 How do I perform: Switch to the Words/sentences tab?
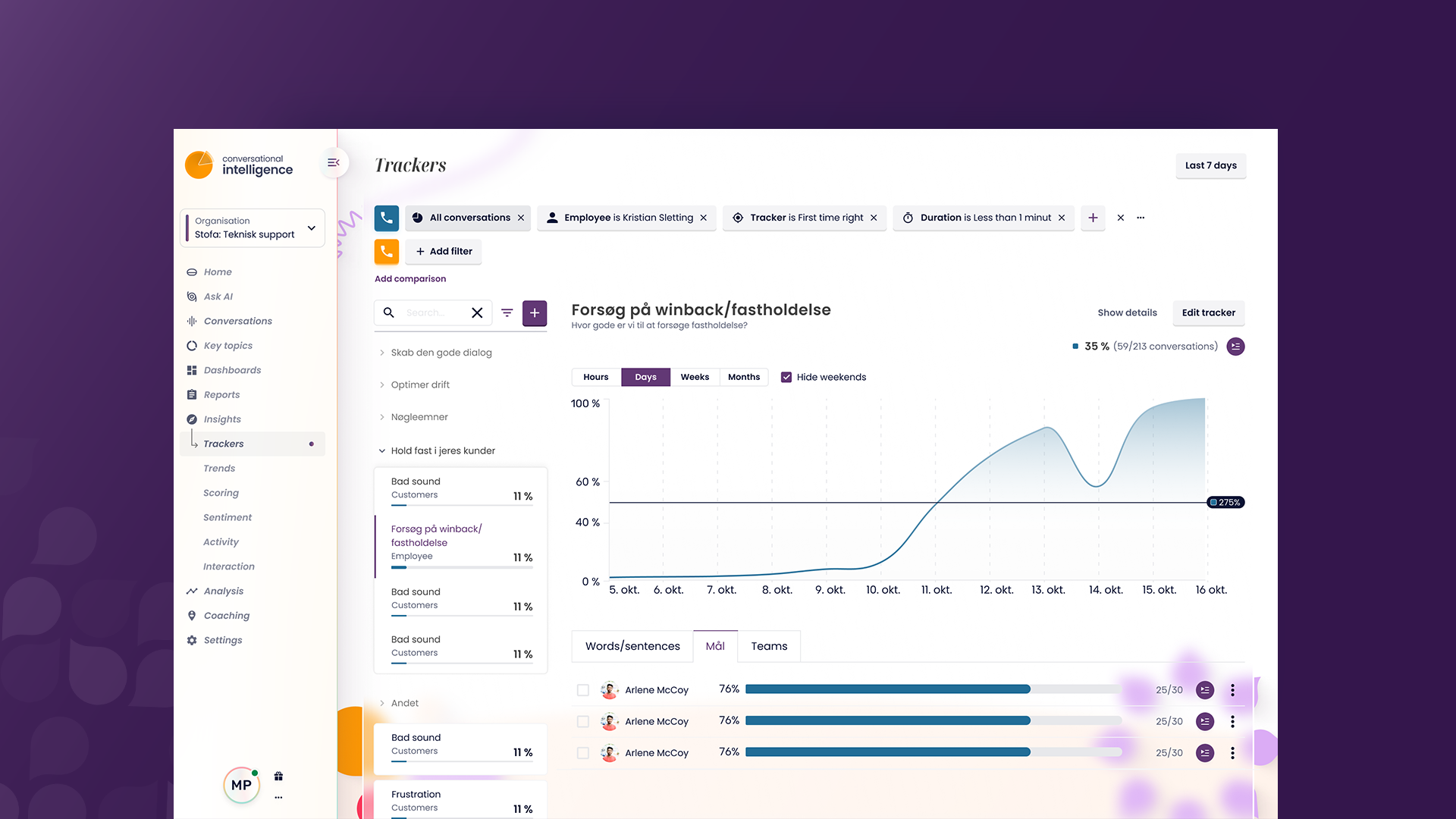[x=632, y=646]
